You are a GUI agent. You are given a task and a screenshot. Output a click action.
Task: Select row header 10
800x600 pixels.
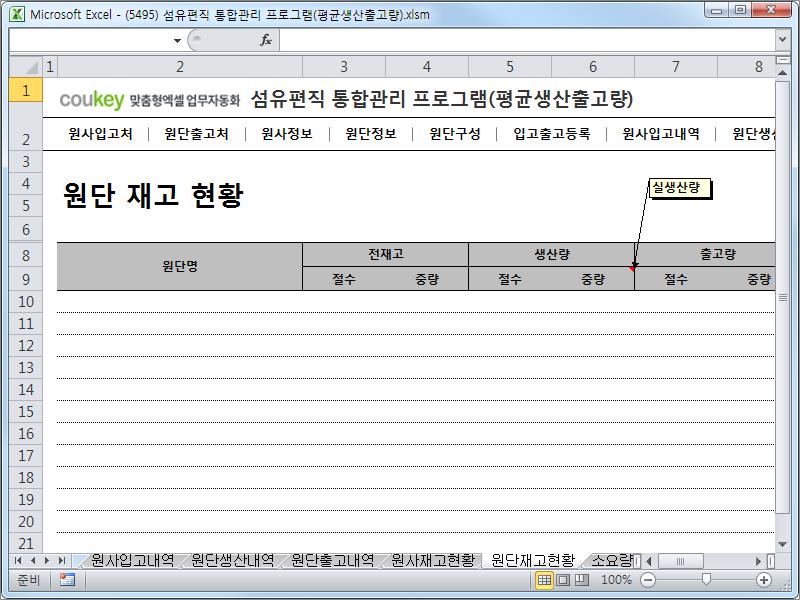pos(26,302)
